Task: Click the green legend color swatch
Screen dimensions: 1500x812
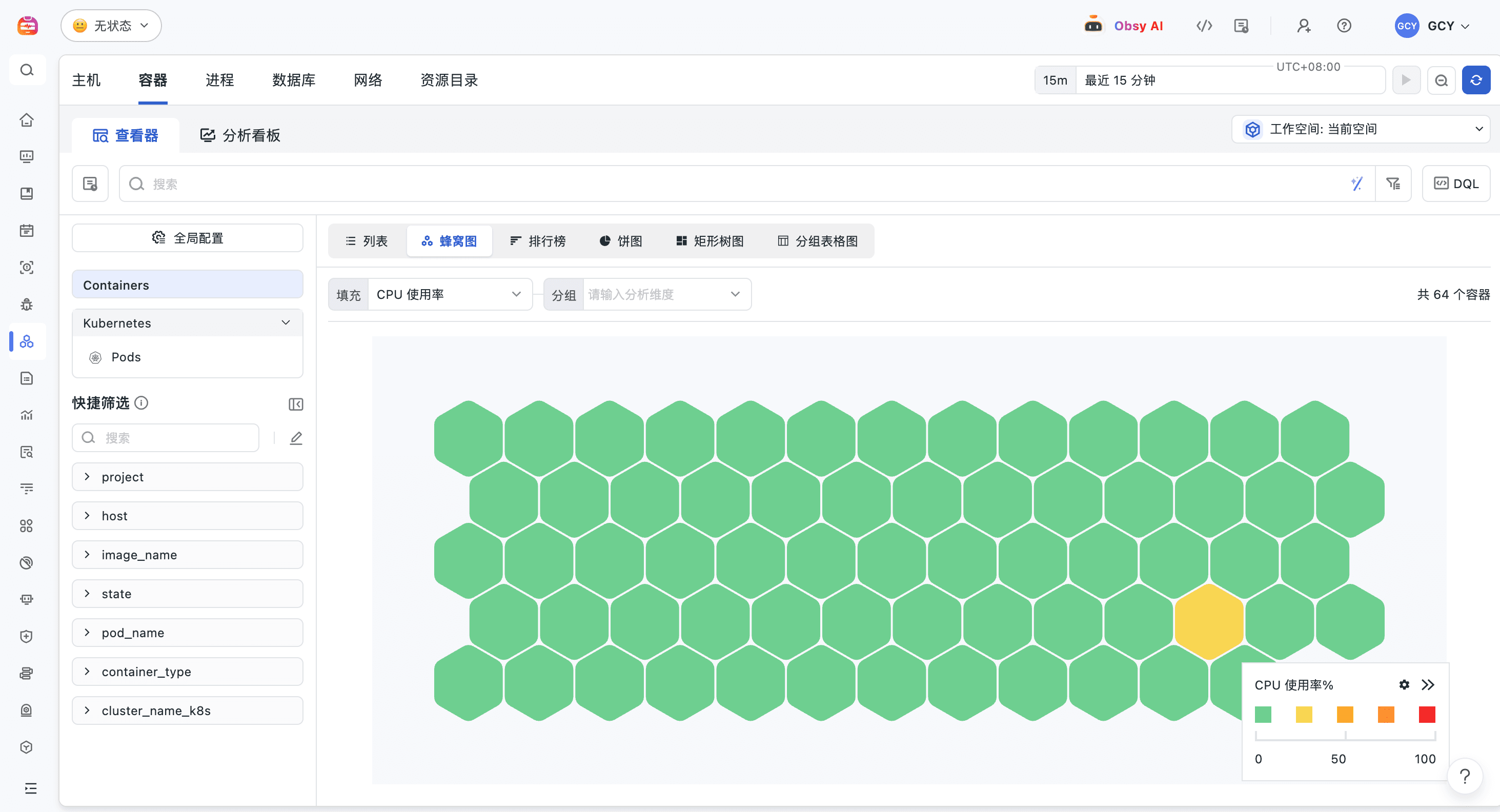Action: click(1263, 714)
